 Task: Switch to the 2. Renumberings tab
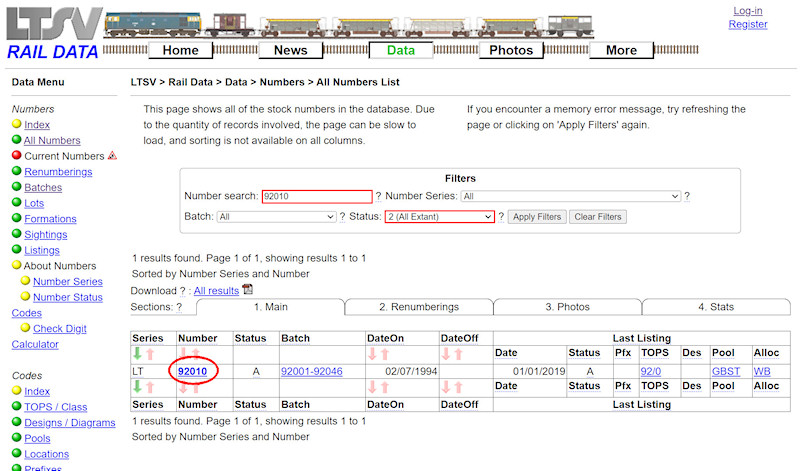[418, 307]
